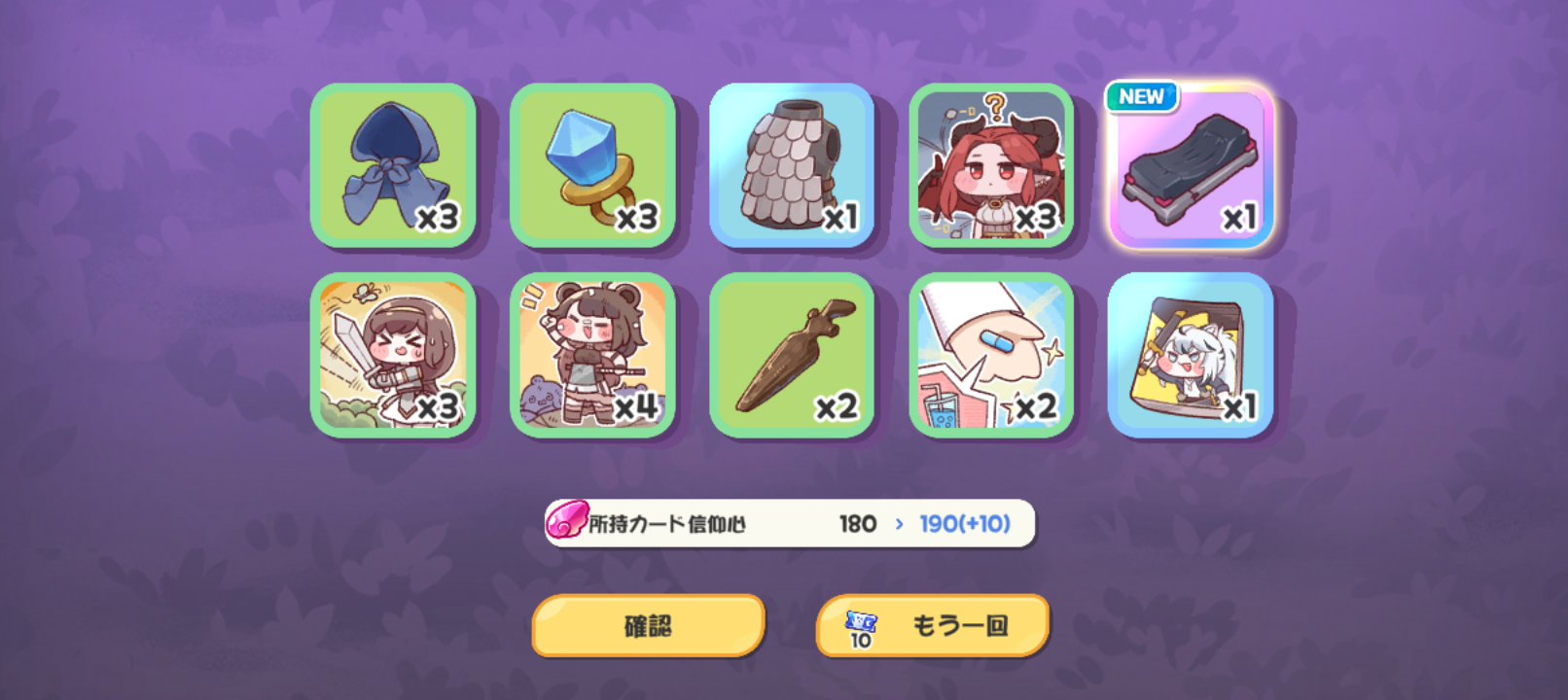Screen dimensions: 1568x700
Task: Open the red-haired horned girl card
Action: (x=991, y=165)
